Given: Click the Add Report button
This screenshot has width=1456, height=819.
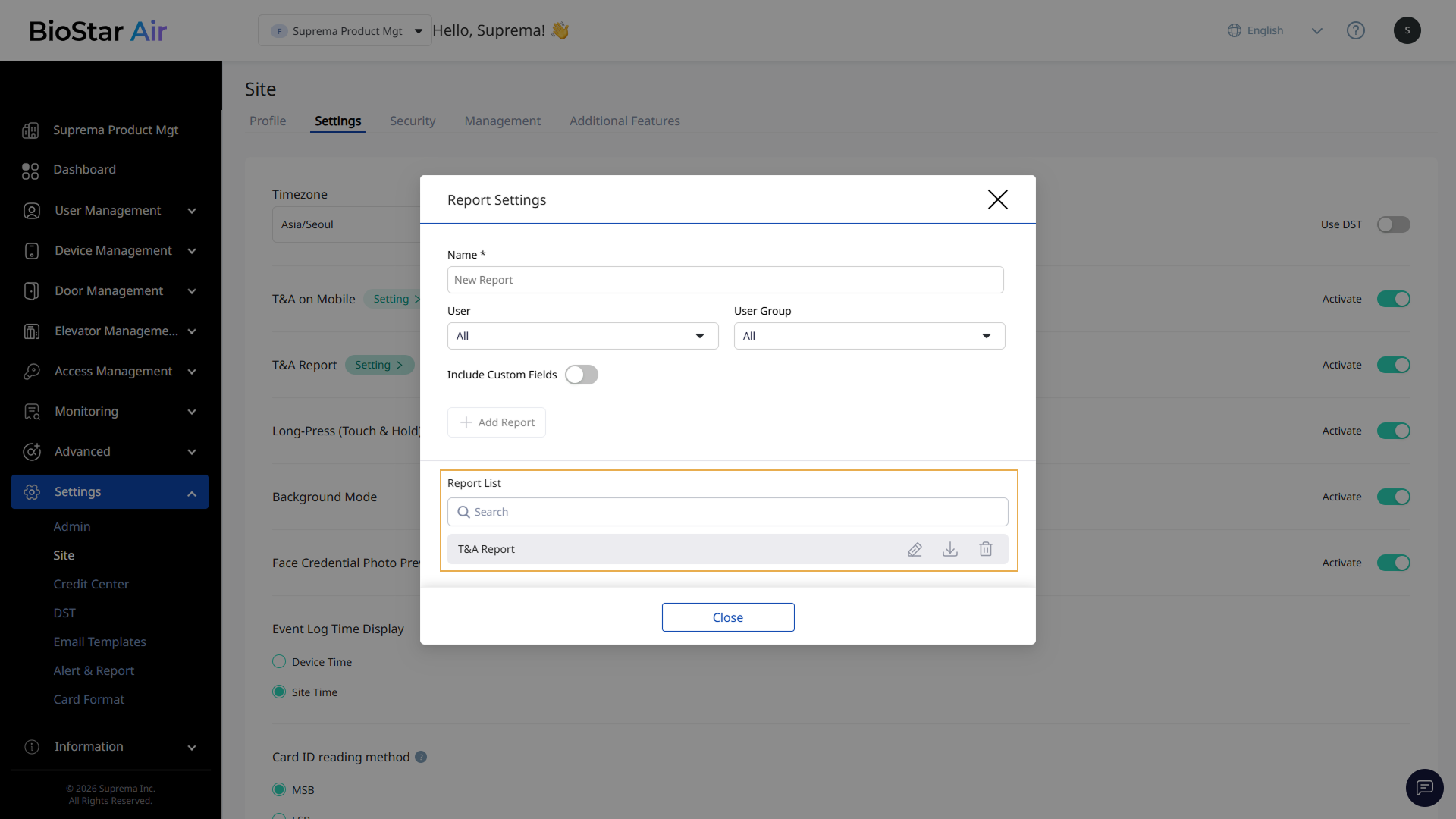Looking at the screenshot, I should pos(497,422).
